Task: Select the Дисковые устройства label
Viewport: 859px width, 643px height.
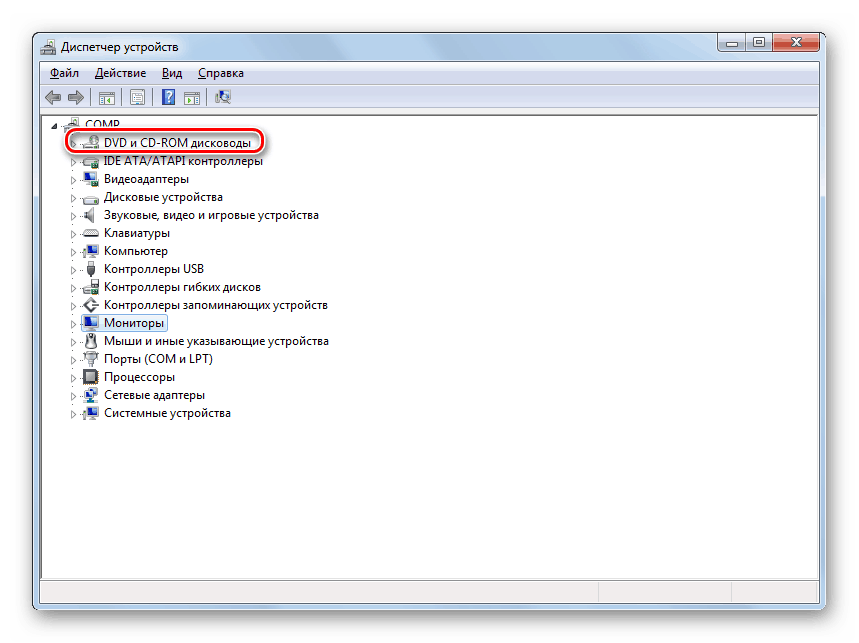Action: (x=163, y=197)
